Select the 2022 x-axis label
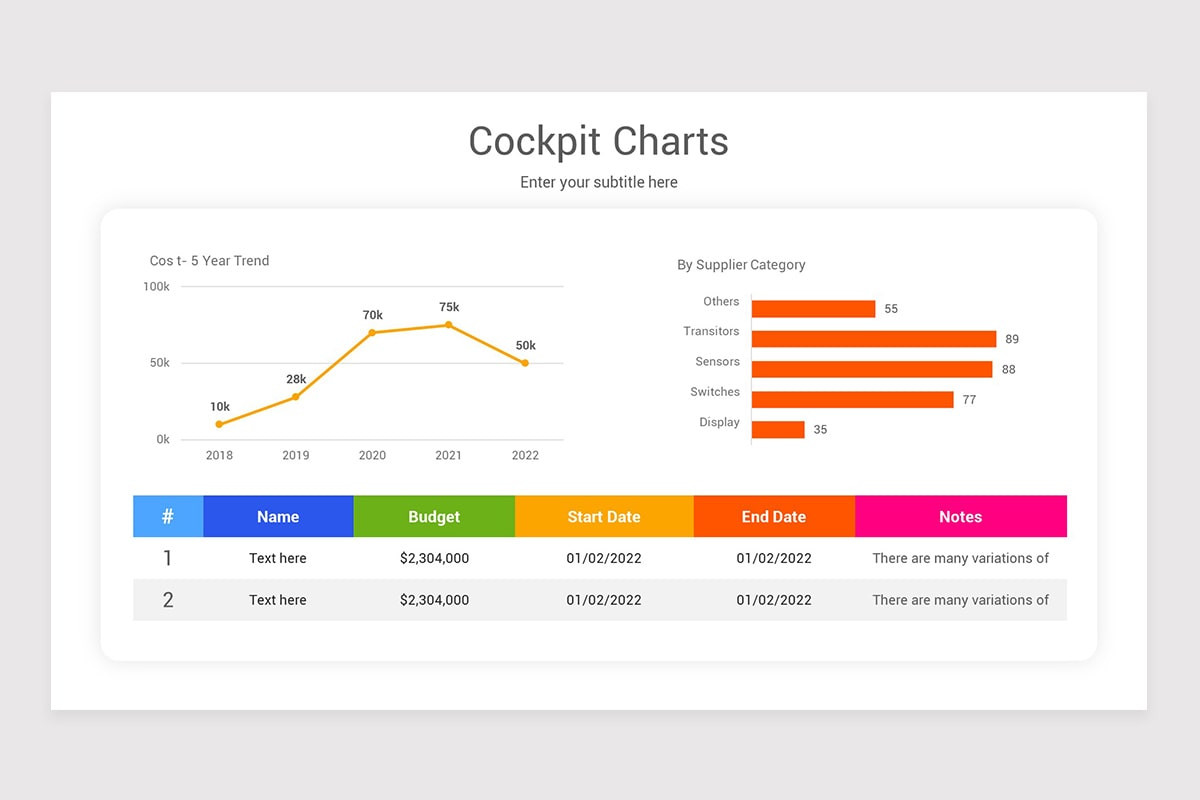 (525, 455)
